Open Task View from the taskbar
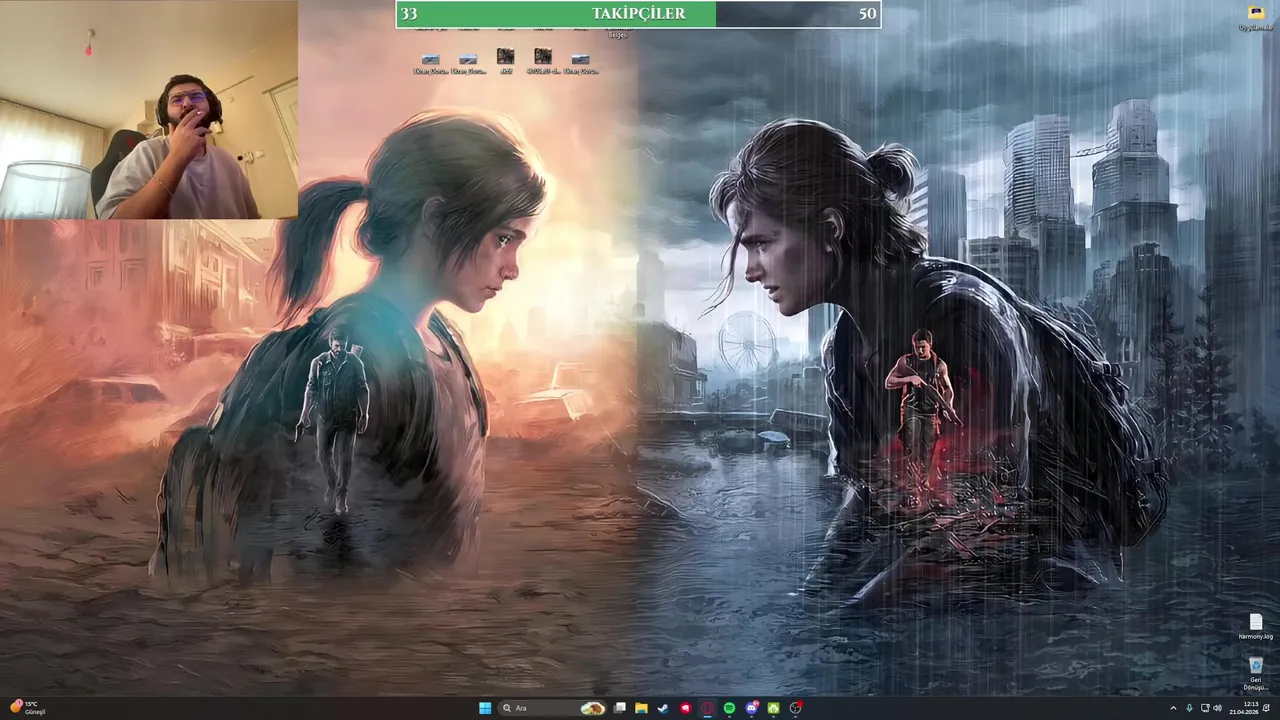This screenshot has width=1280, height=720. 619,708
